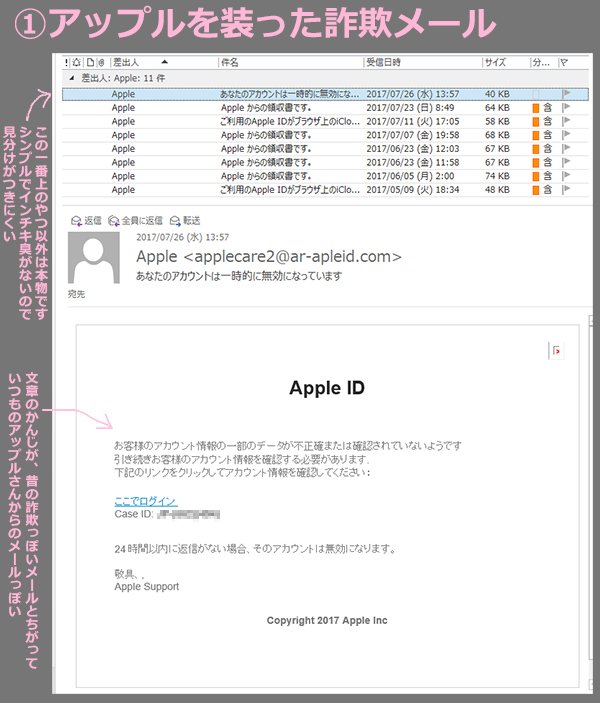Click the Apple Support signature text

(147, 586)
